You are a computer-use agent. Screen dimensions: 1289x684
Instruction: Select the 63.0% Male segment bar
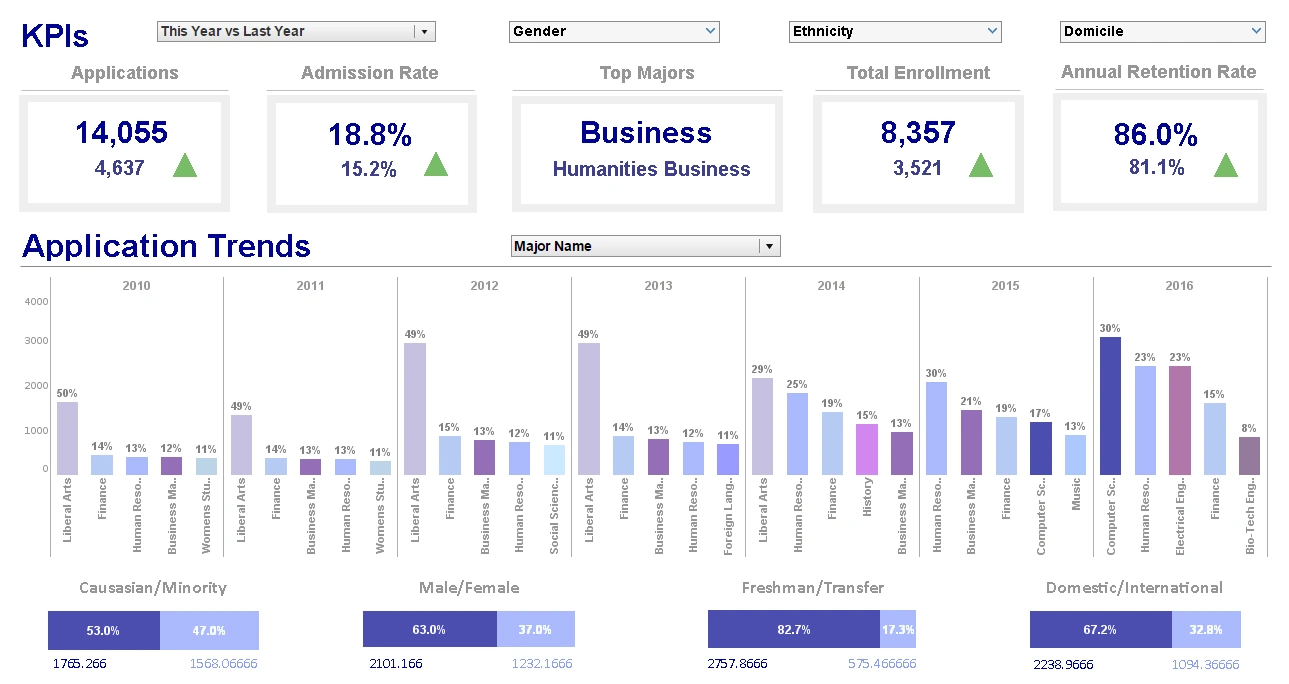[430, 629]
